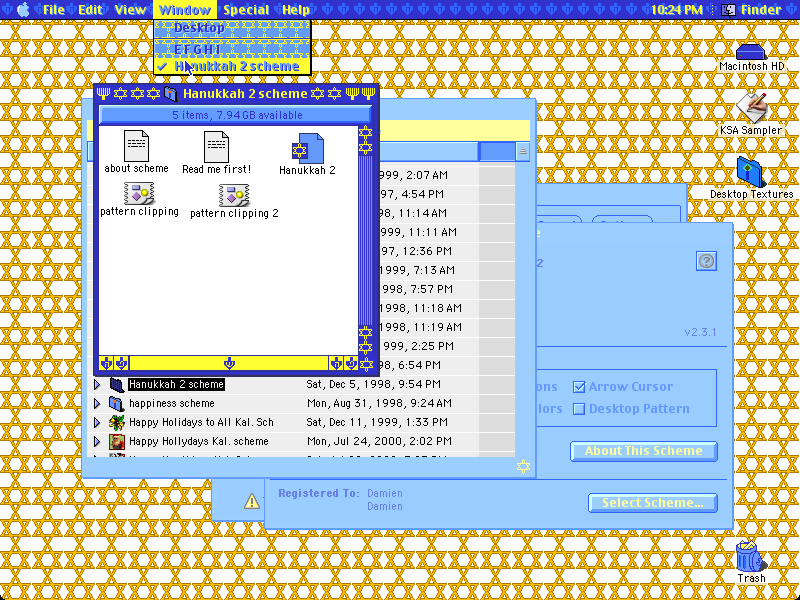Click the 'Registered To:' label
This screenshot has height=600, width=800.
click(x=319, y=493)
